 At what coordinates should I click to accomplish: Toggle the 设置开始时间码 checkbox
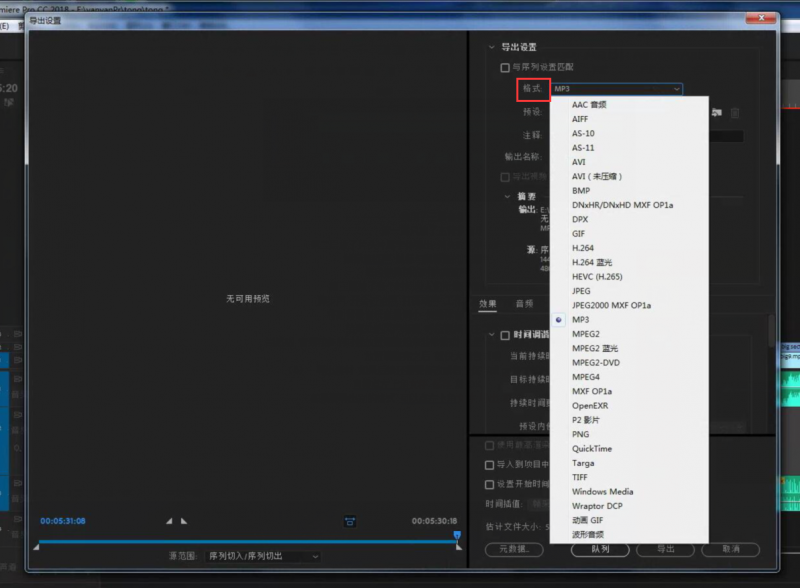pos(489,485)
